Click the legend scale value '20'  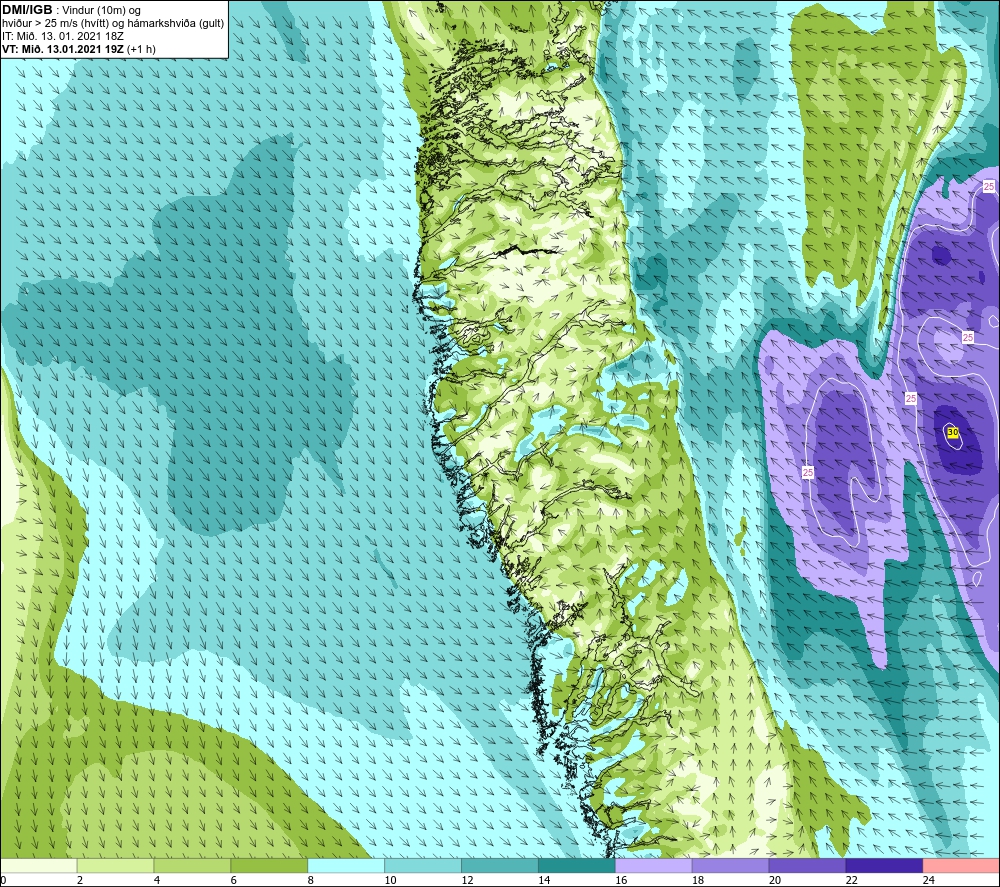pyautogui.click(x=775, y=880)
